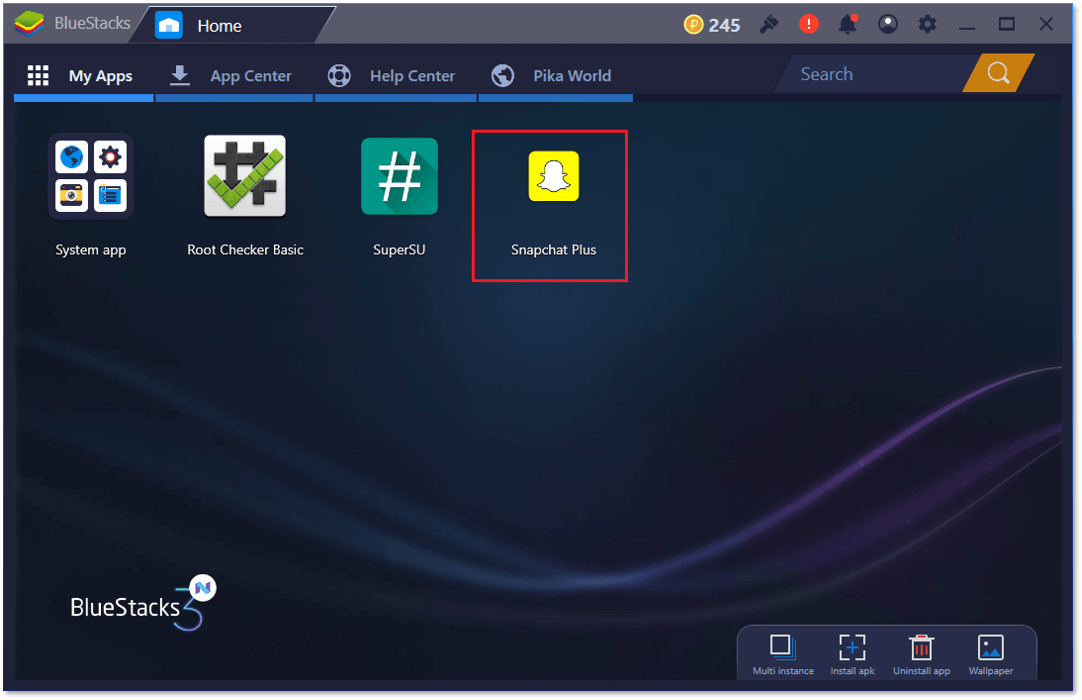The height and width of the screenshot is (700, 1082).
Task: Open the Help Center tab
Action: pyautogui.click(x=395, y=76)
